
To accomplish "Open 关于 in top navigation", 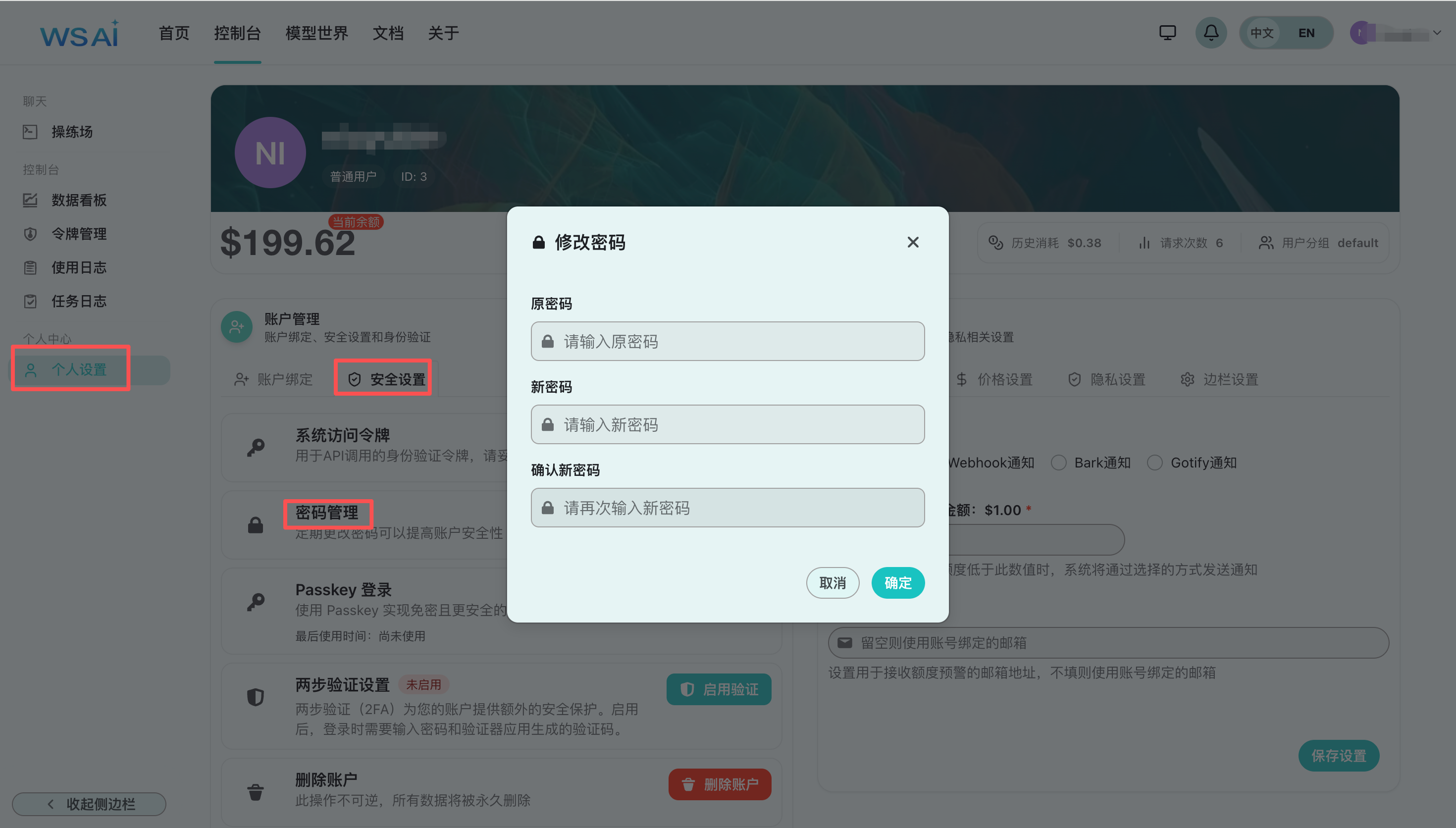I will coord(443,33).
